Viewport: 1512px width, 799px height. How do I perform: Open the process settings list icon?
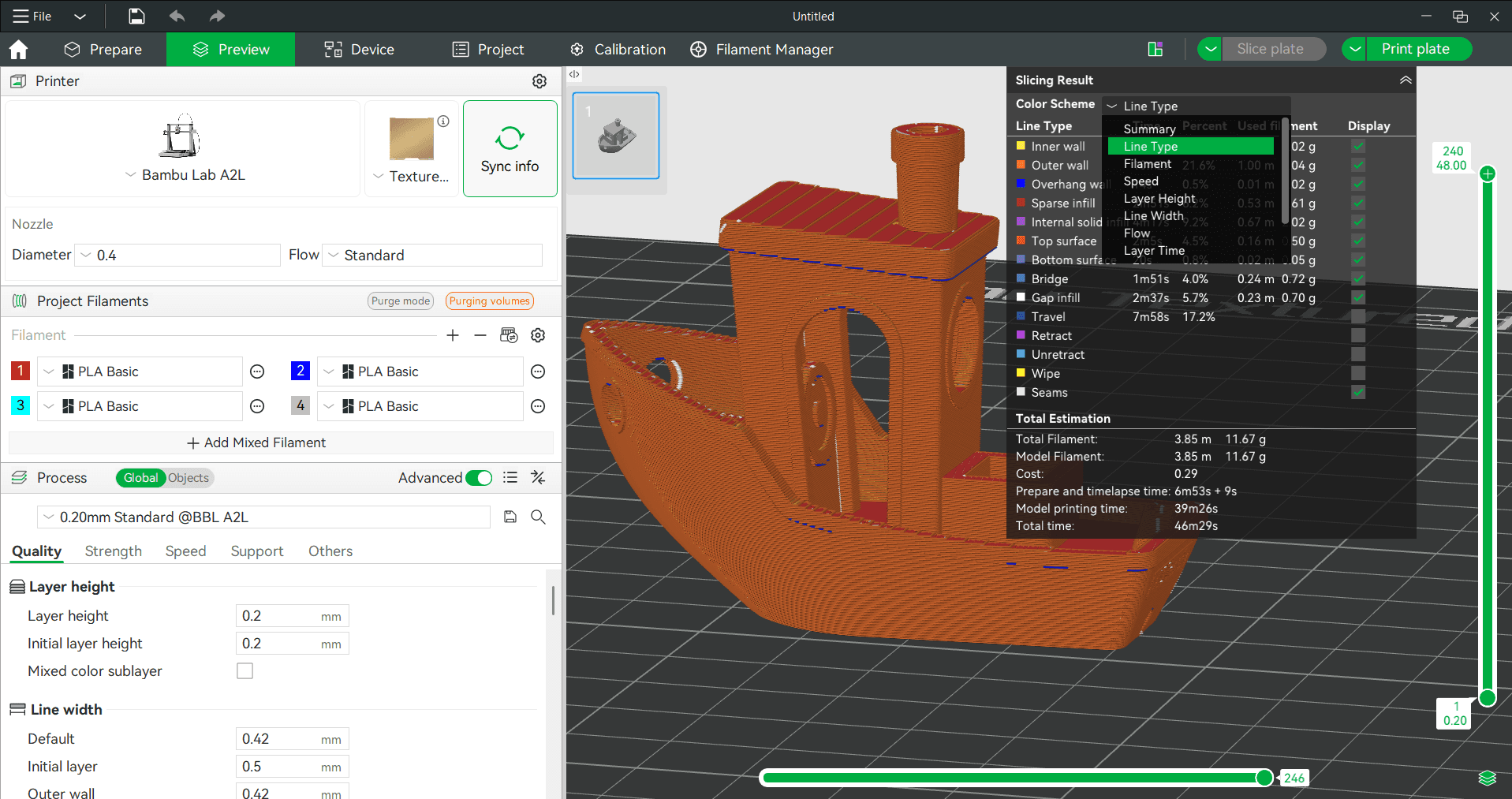[510, 477]
